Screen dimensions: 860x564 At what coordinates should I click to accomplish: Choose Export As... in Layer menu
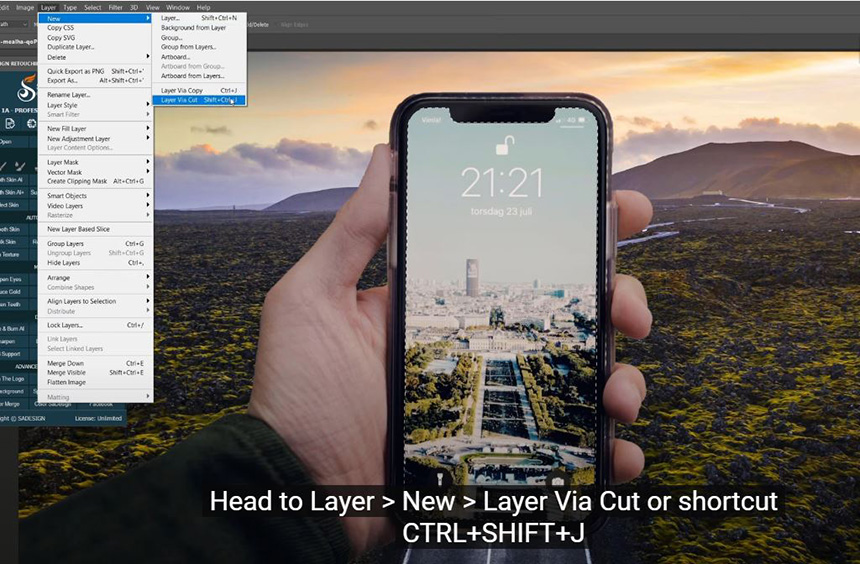point(95,80)
